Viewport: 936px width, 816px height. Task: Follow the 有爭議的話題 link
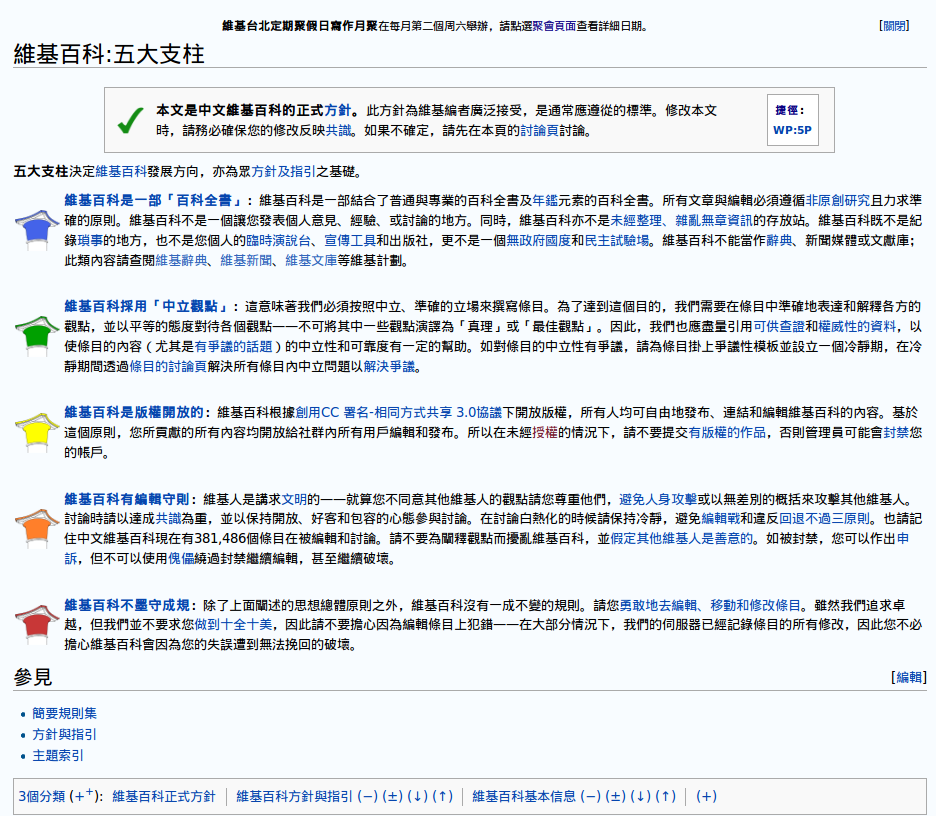pyautogui.click(x=233, y=346)
